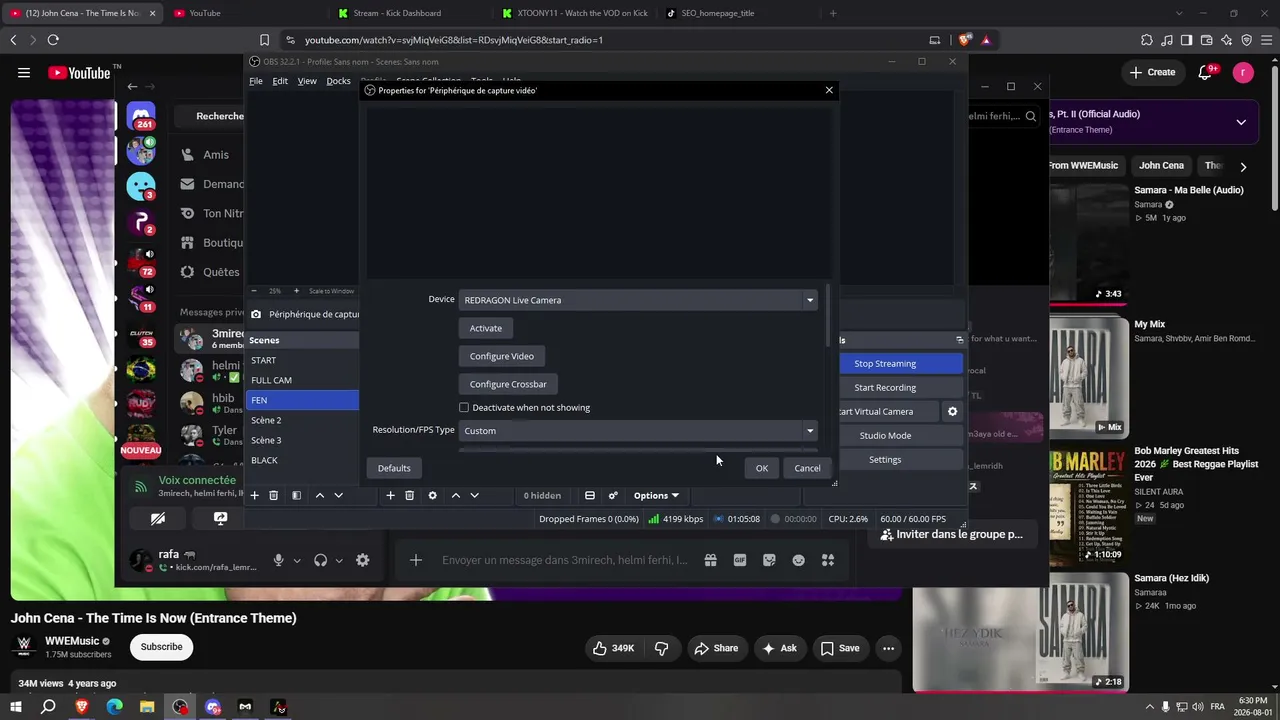Image resolution: width=1280 pixels, height=720 pixels.
Task: Open the OBS Edit menu
Action: pos(280,81)
